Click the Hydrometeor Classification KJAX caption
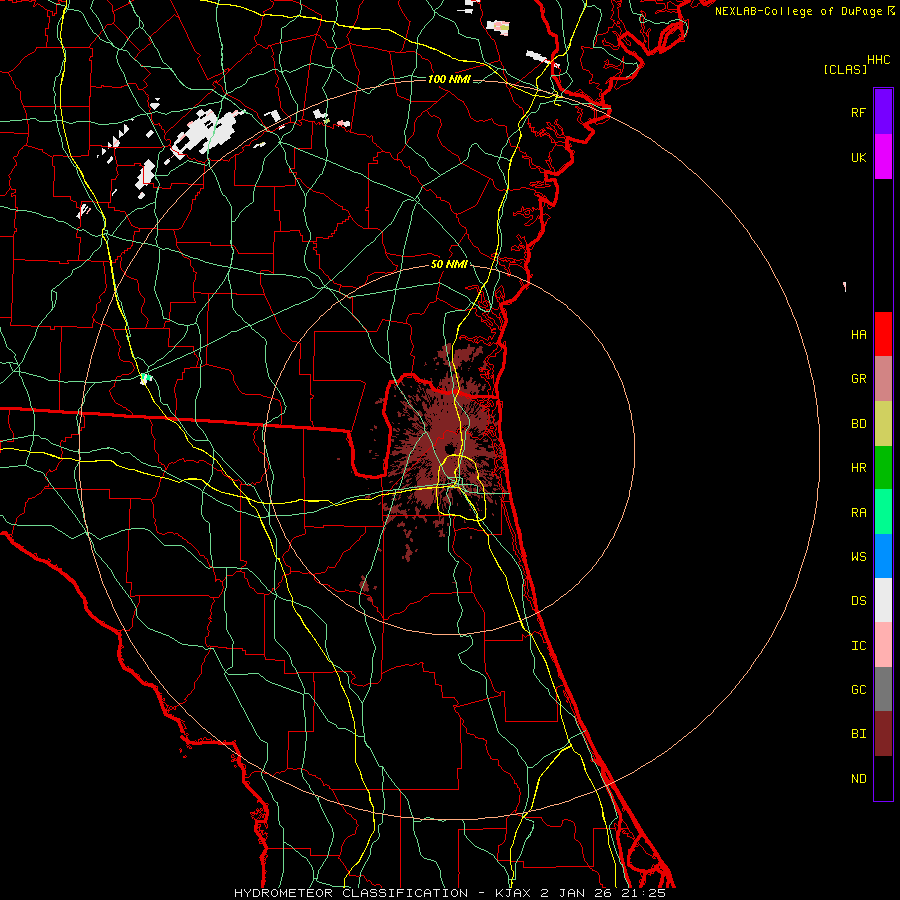Image resolution: width=900 pixels, height=900 pixels. point(449,893)
